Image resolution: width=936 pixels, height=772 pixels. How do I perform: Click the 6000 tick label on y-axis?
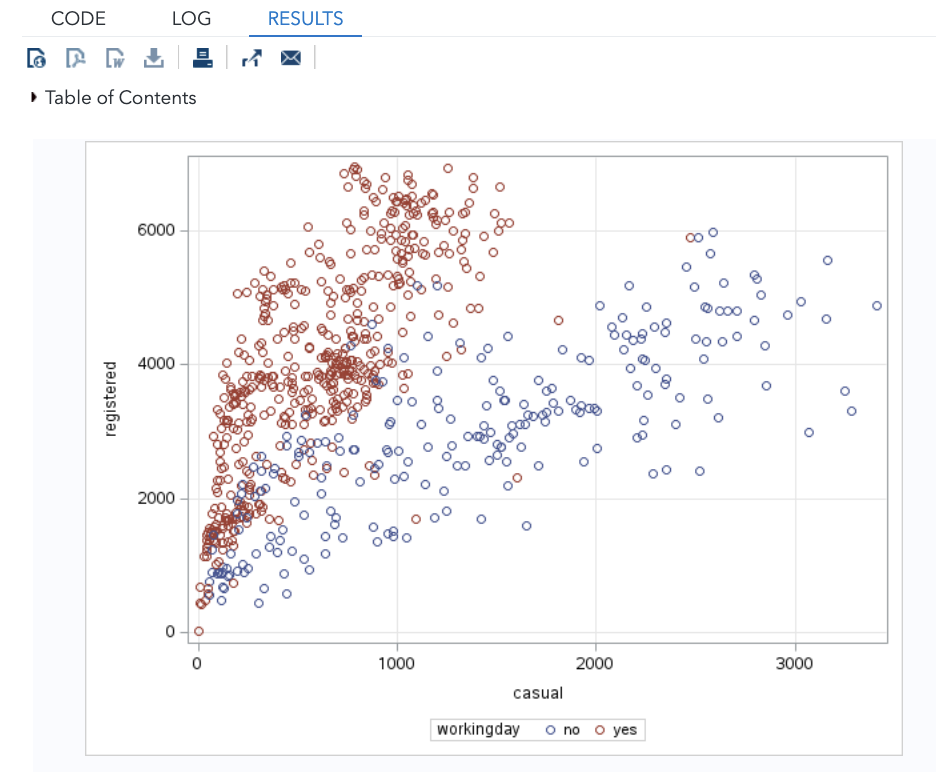pos(156,230)
